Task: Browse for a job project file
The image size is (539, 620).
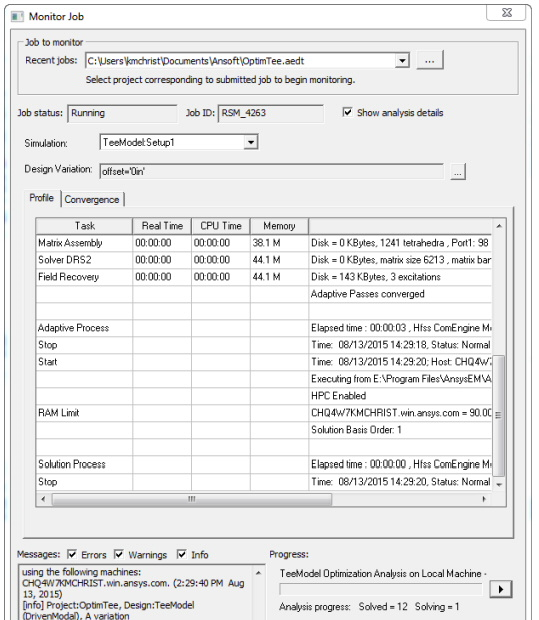Action: pyautogui.click(x=429, y=61)
